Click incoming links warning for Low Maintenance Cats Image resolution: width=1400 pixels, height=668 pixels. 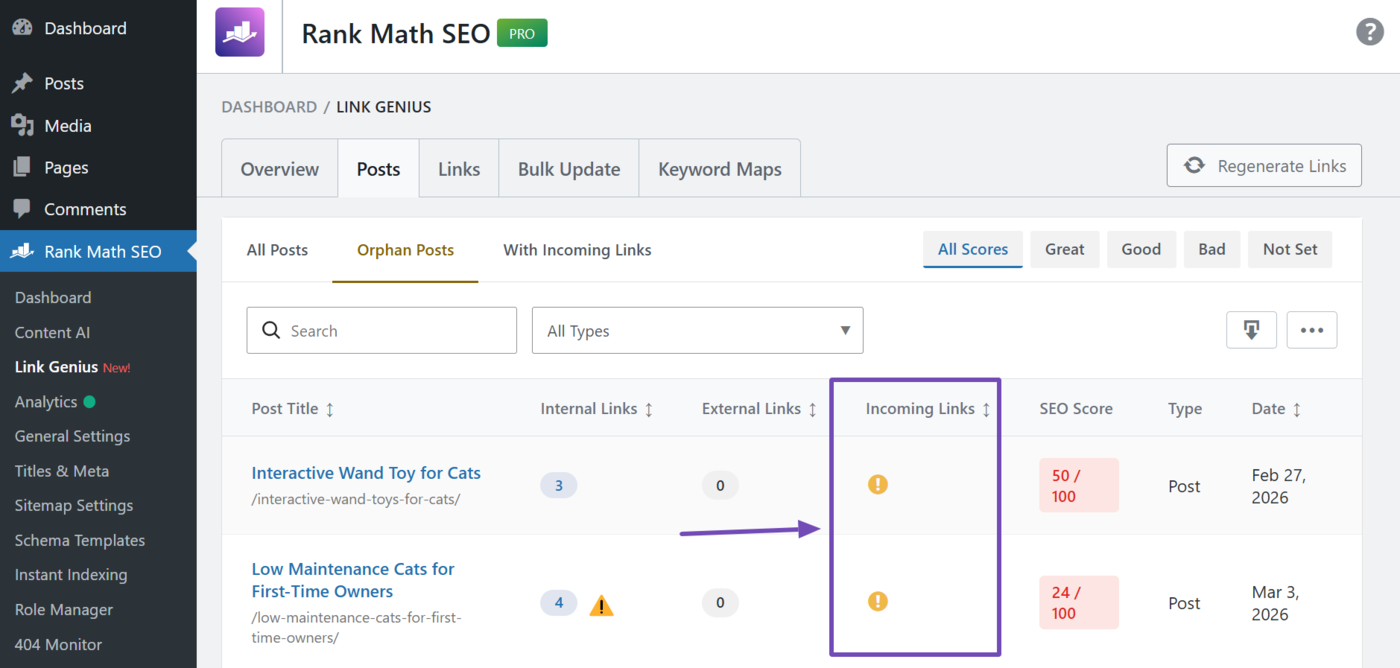click(x=877, y=601)
